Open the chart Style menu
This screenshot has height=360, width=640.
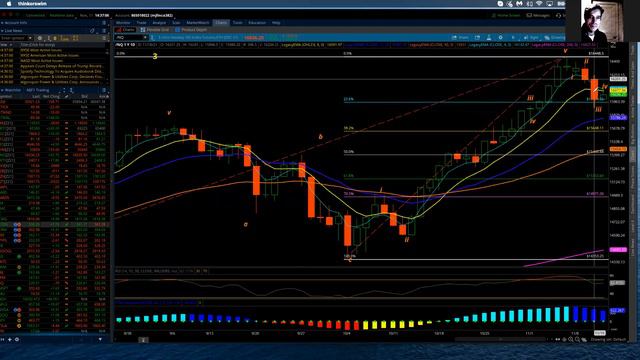(x=531, y=38)
